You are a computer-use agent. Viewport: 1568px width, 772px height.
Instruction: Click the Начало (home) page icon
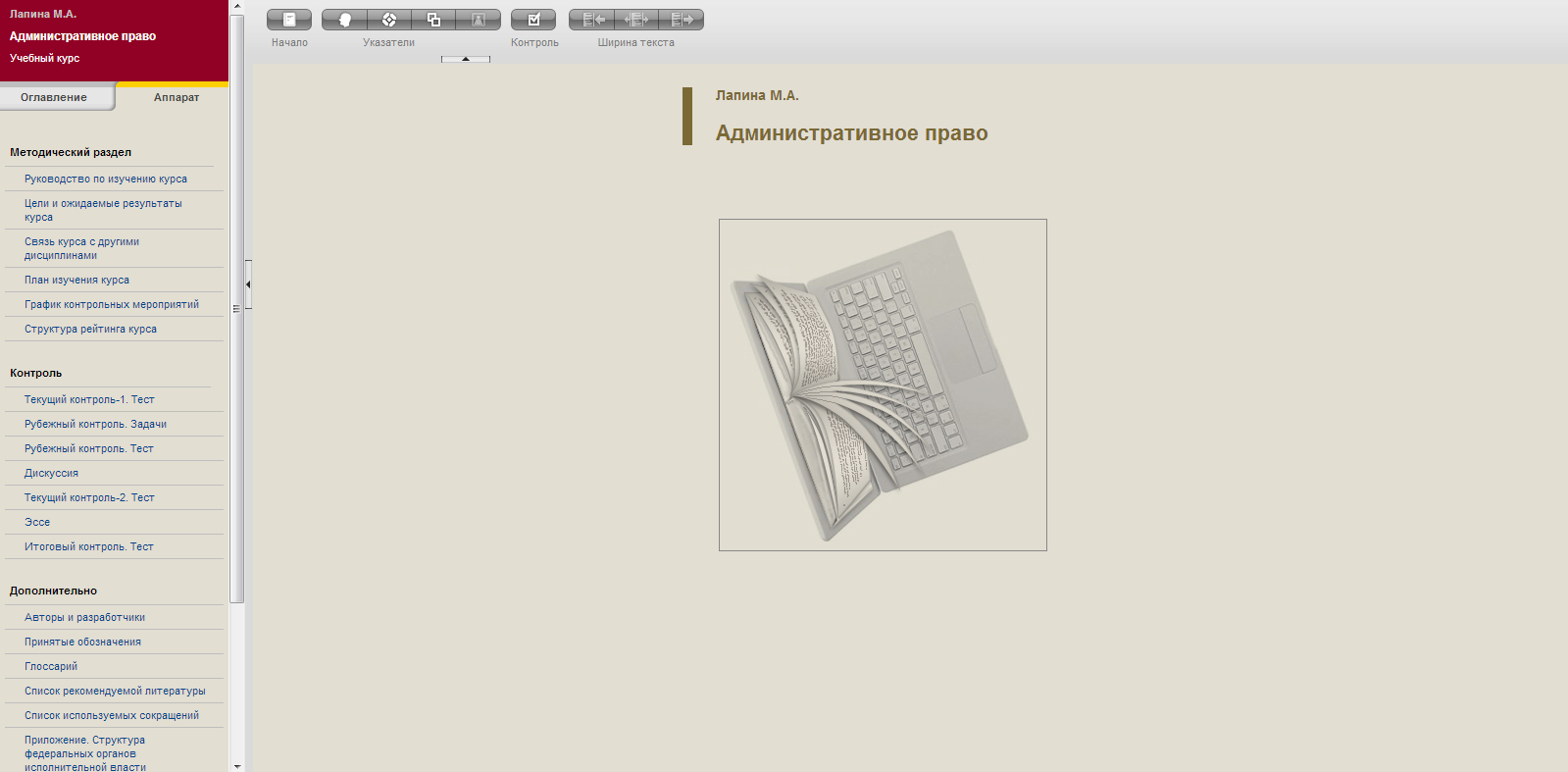coord(289,20)
